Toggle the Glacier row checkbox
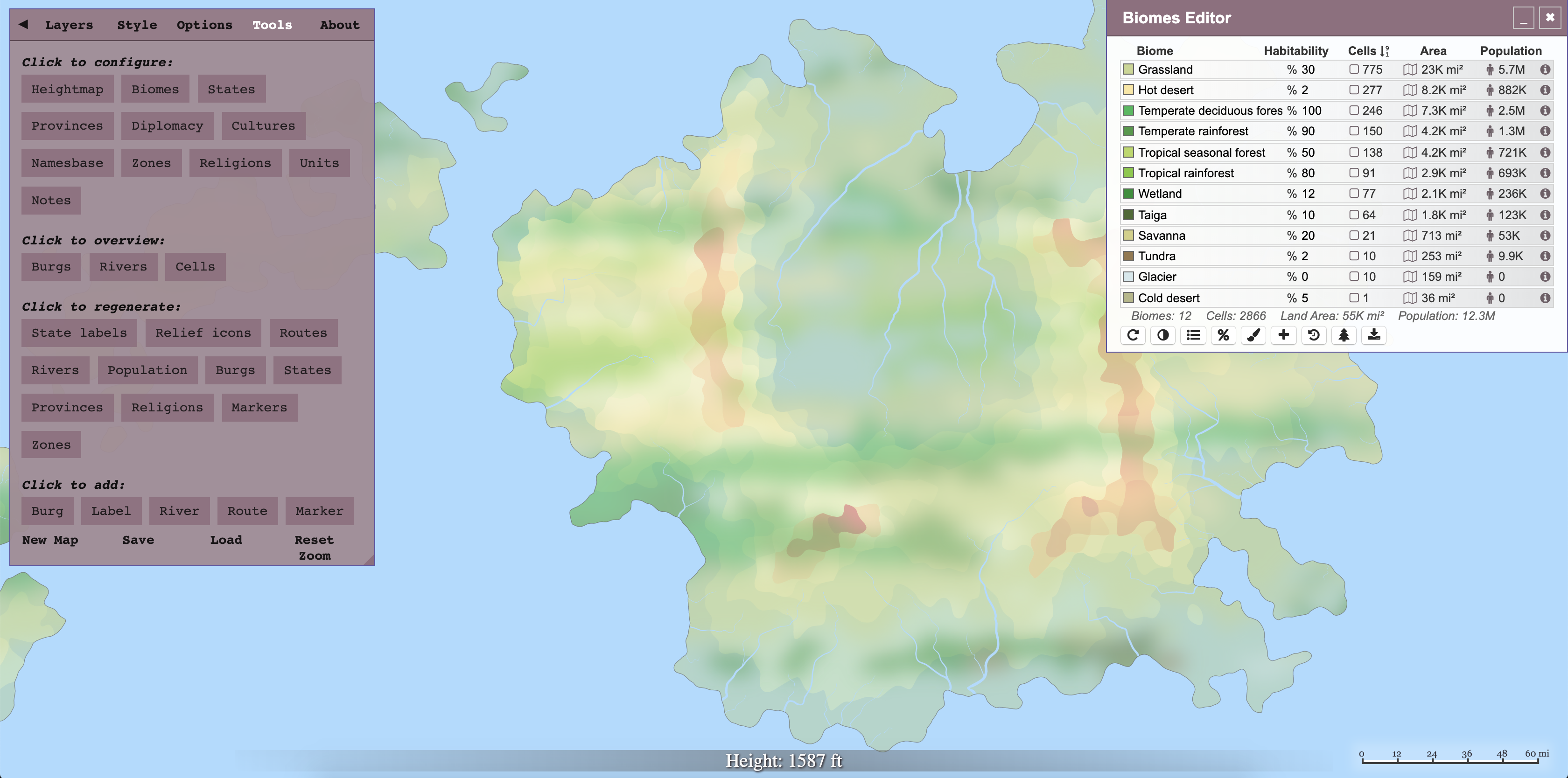This screenshot has width=1568, height=778. tap(1354, 277)
